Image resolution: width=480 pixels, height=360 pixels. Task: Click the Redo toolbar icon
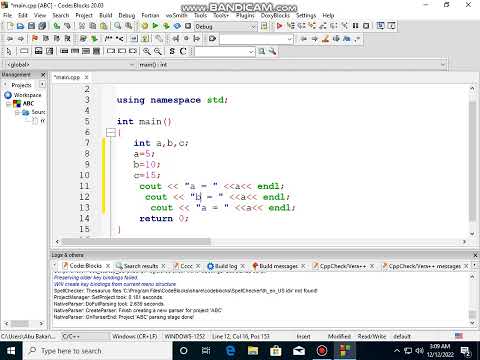[x=68, y=26]
